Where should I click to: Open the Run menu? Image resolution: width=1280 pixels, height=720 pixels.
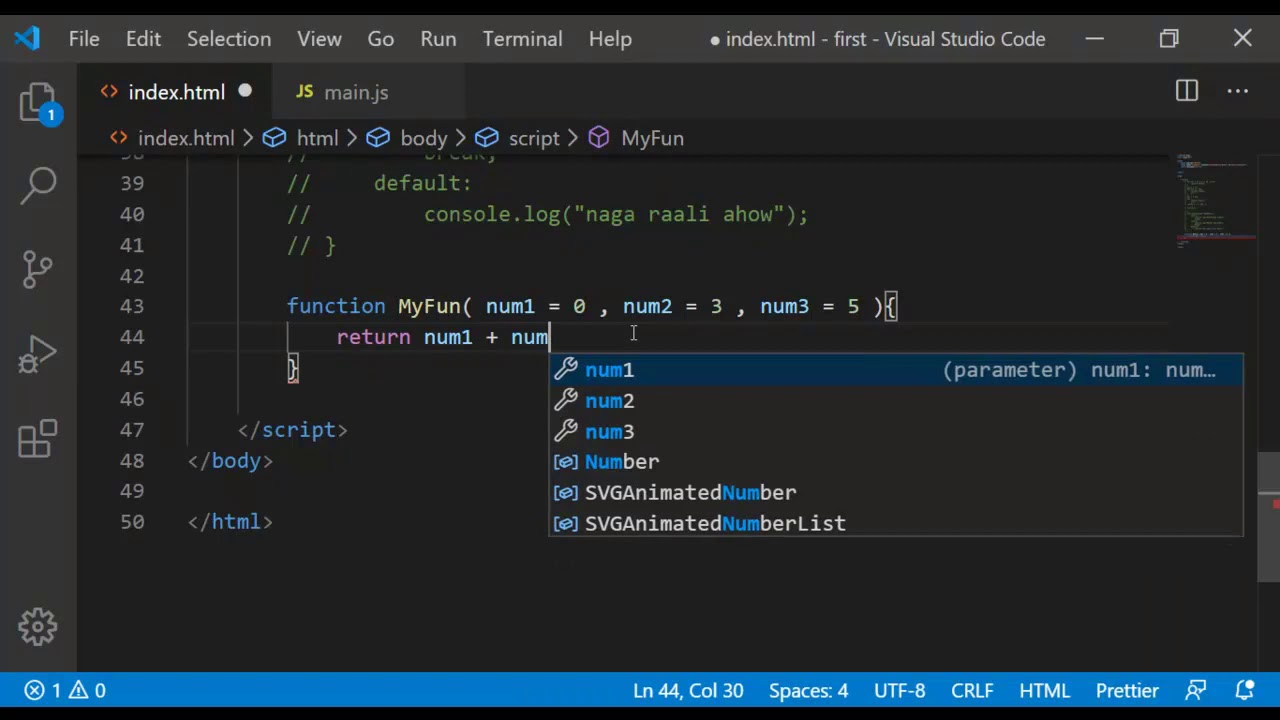[x=438, y=39]
